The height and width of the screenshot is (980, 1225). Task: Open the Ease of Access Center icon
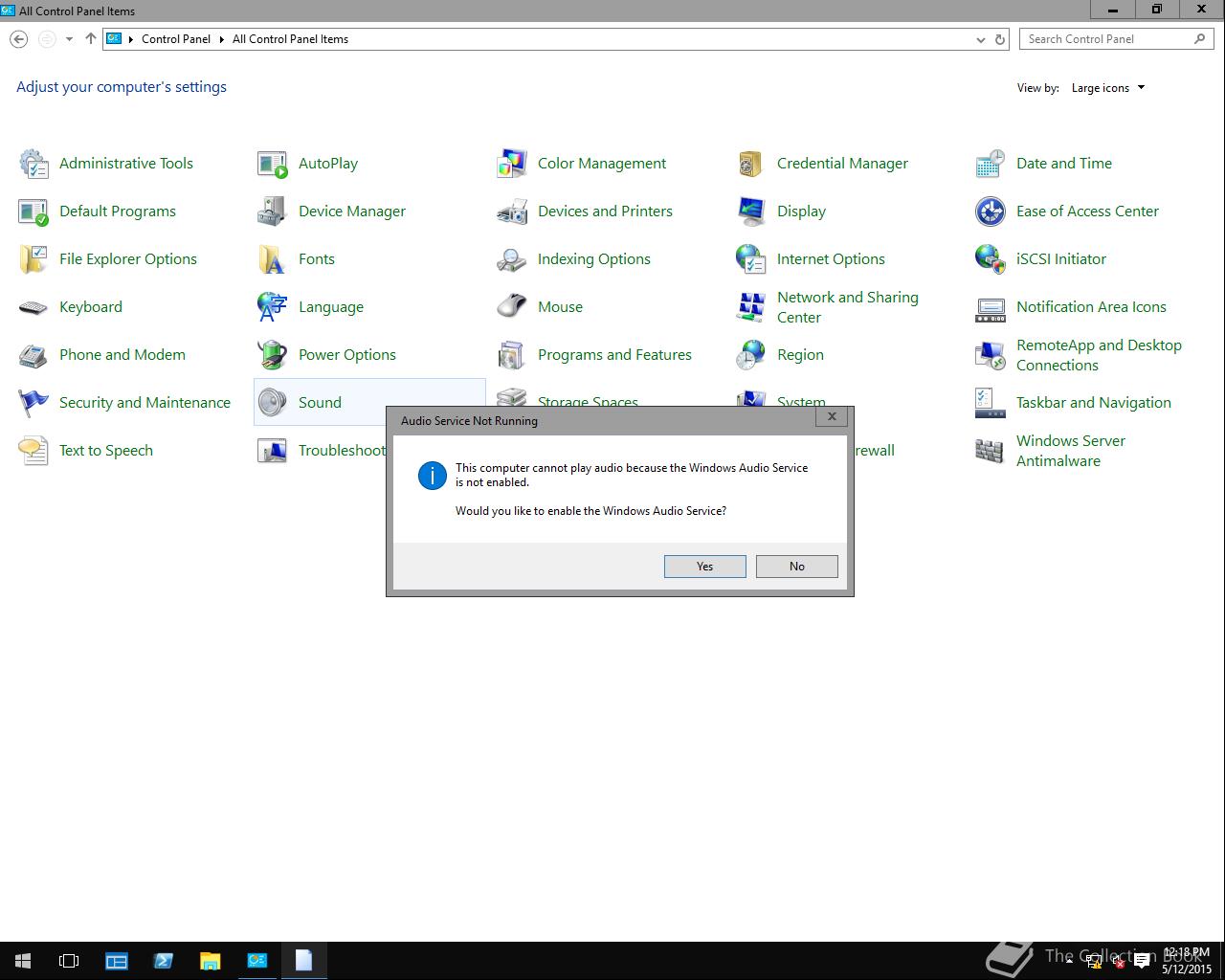coord(991,212)
